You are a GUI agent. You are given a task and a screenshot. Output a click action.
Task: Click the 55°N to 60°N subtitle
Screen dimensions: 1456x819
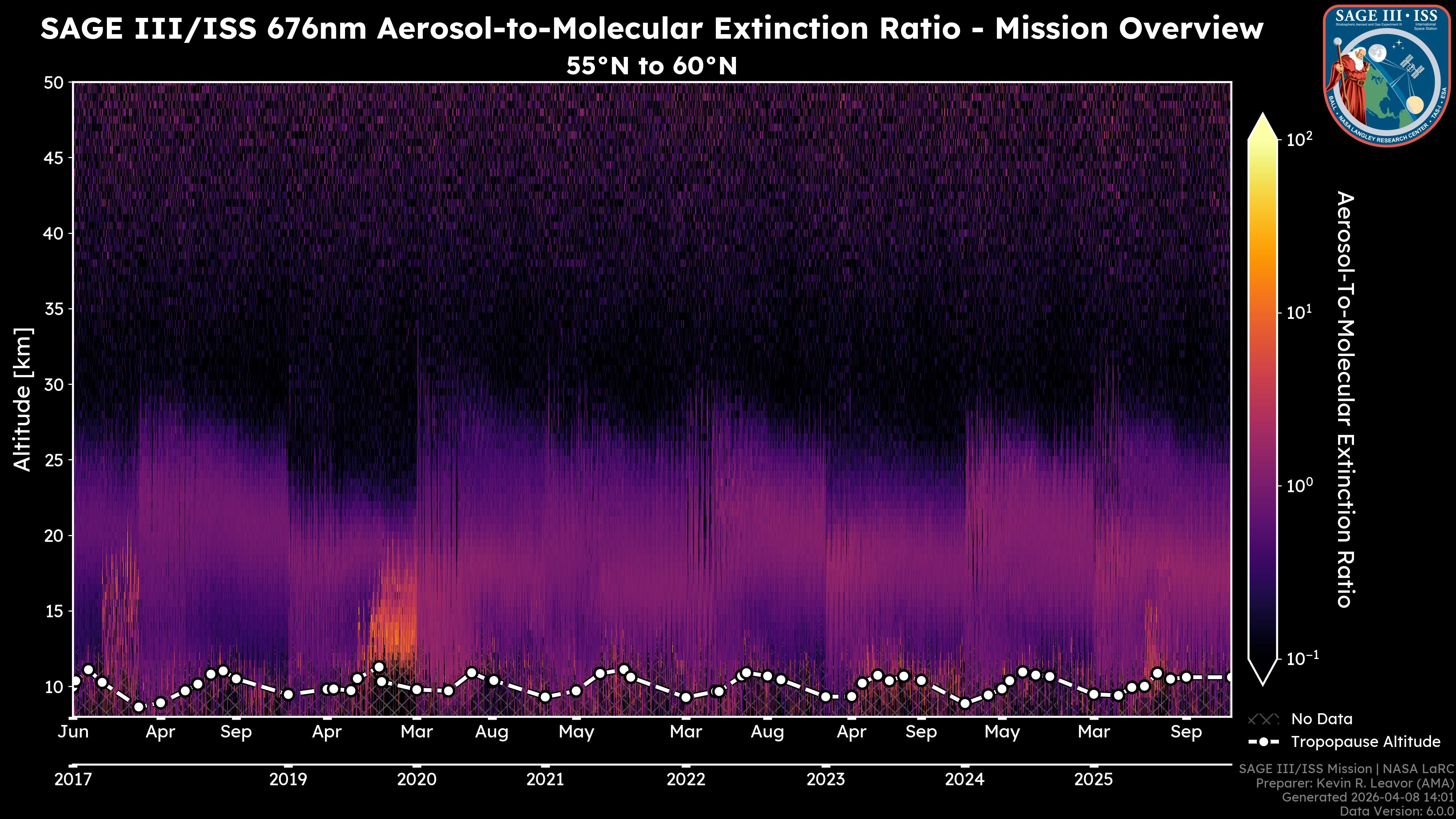[652, 66]
